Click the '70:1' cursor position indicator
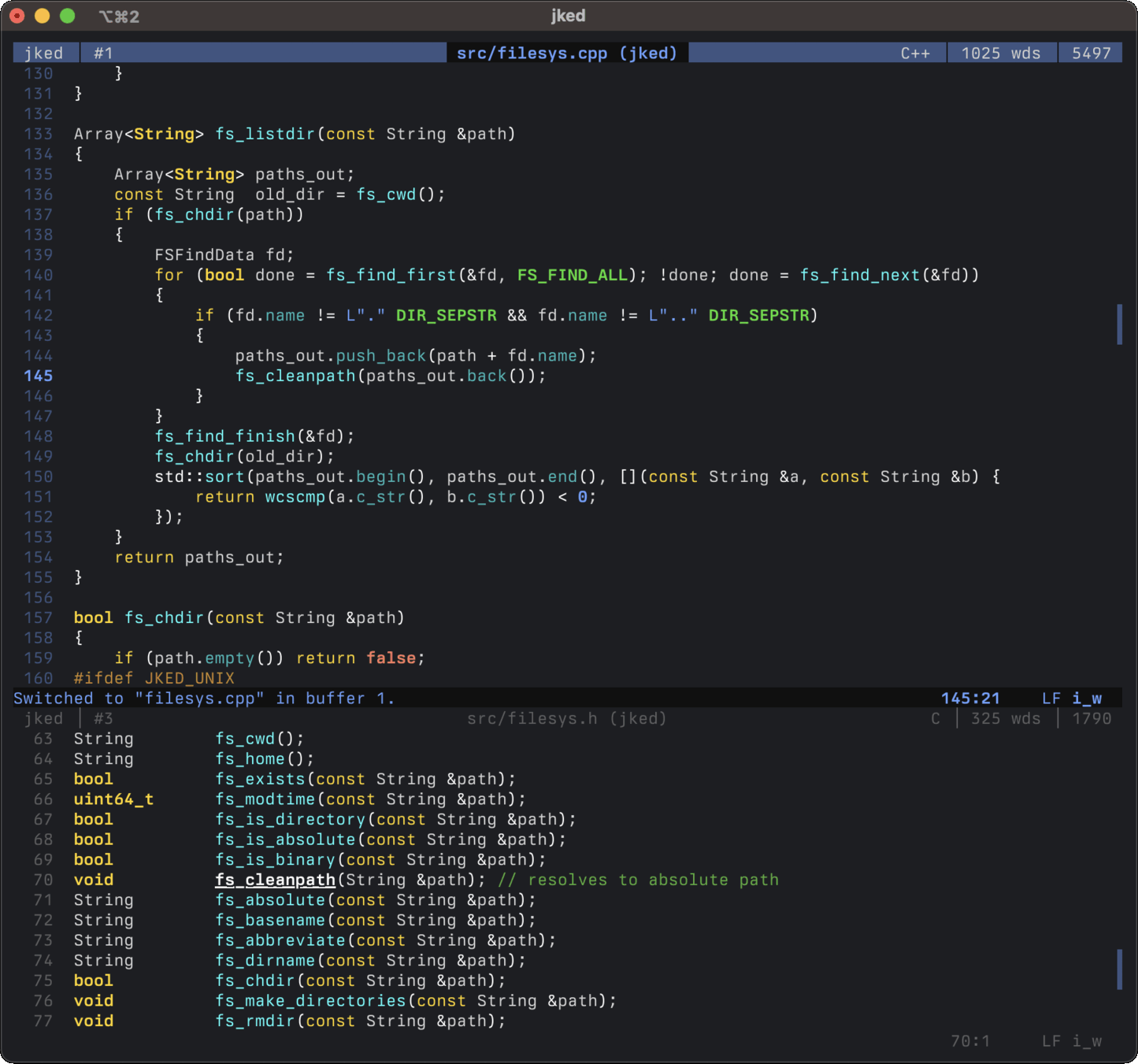This screenshot has width=1138, height=1064. coord(970,1041)
